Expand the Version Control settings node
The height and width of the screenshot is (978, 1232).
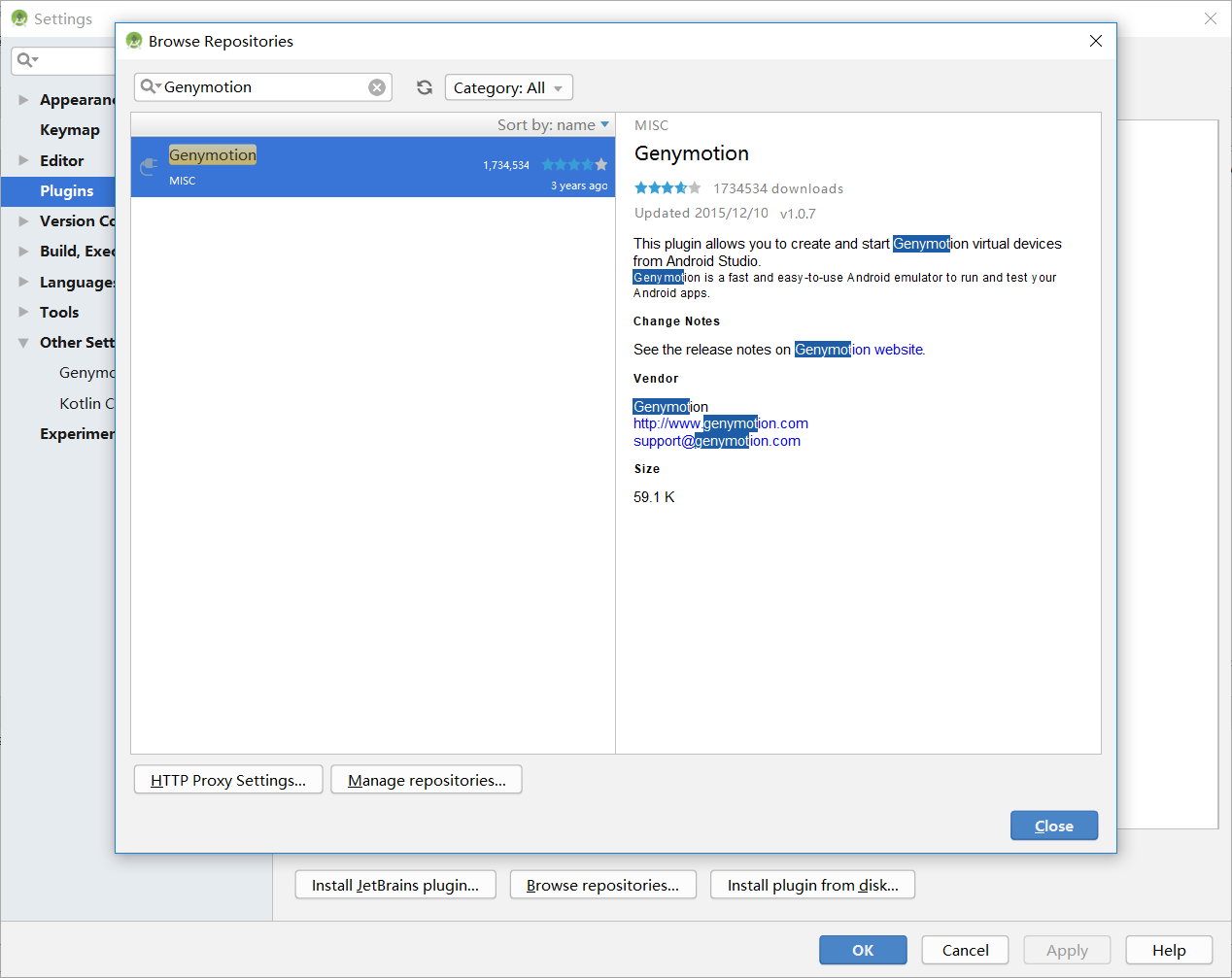pos(23,221)
